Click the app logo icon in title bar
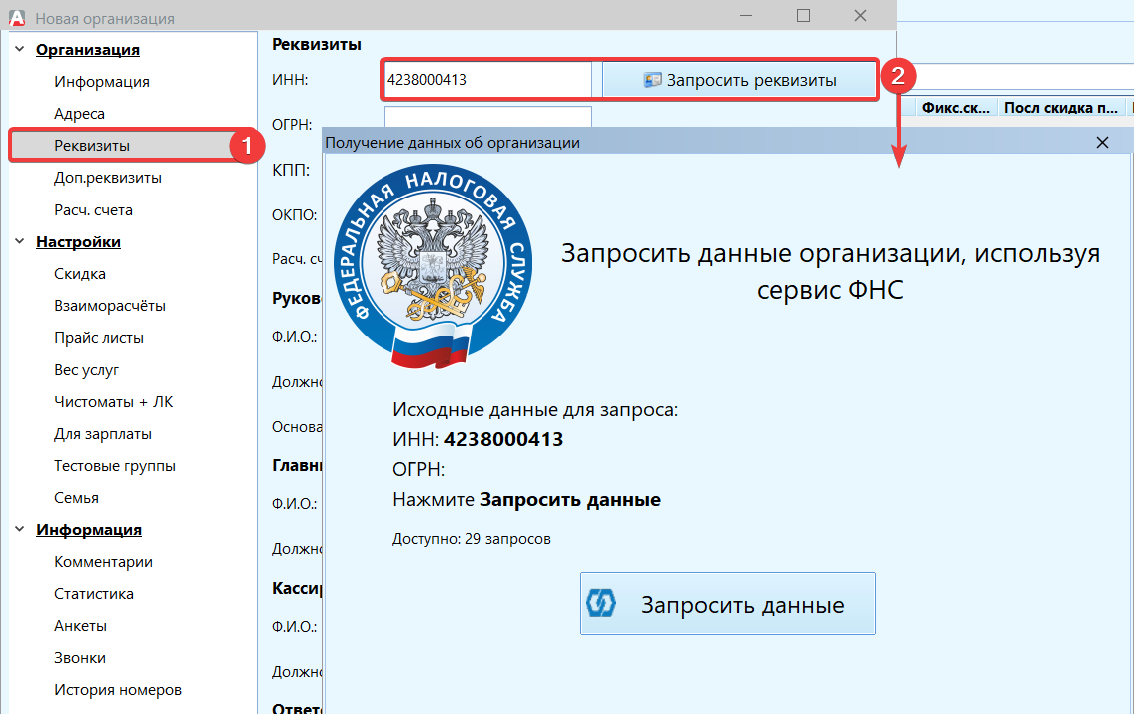The width and height of the screenshot is (1134, 714). [x=17, y=17]
